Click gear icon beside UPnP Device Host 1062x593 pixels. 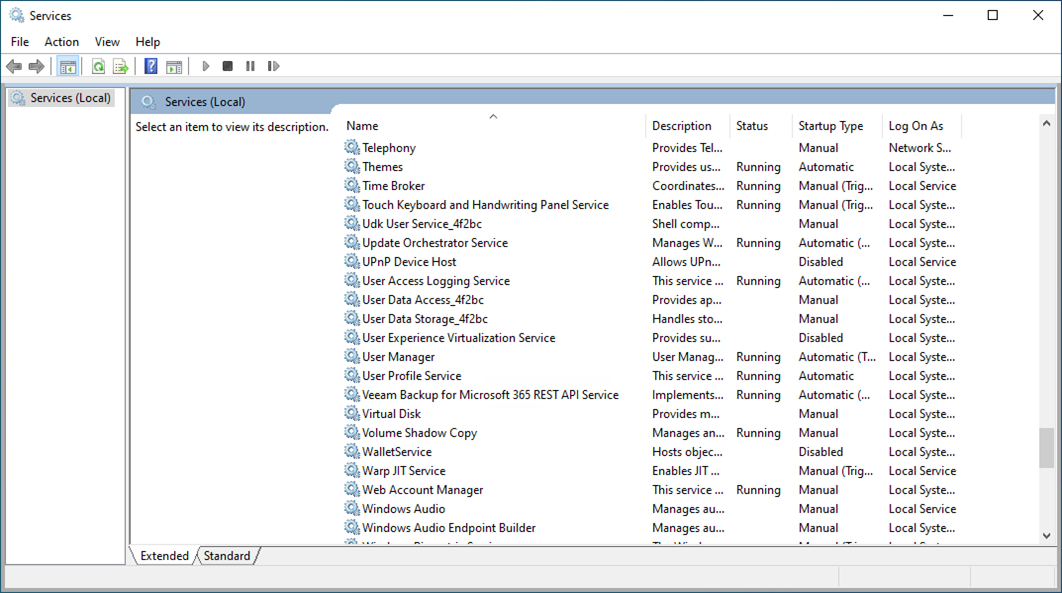pyautogui.click(x=352, y=261)
